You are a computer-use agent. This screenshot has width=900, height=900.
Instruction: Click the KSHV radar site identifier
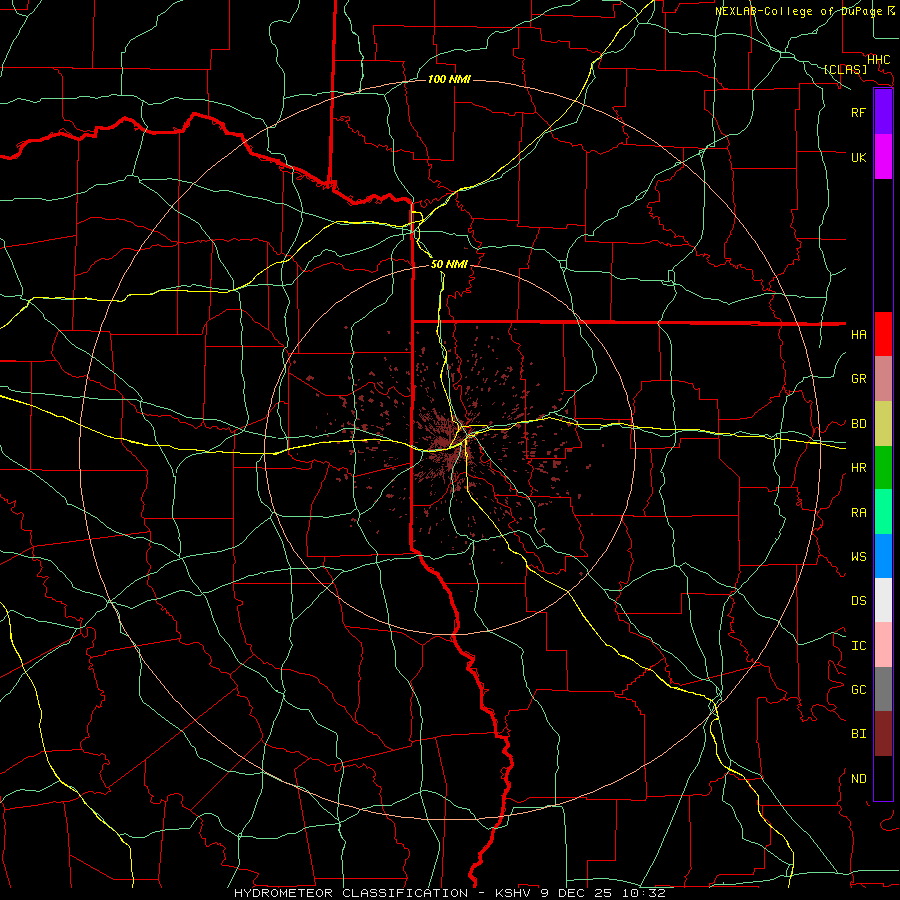(x=515, y=893)
